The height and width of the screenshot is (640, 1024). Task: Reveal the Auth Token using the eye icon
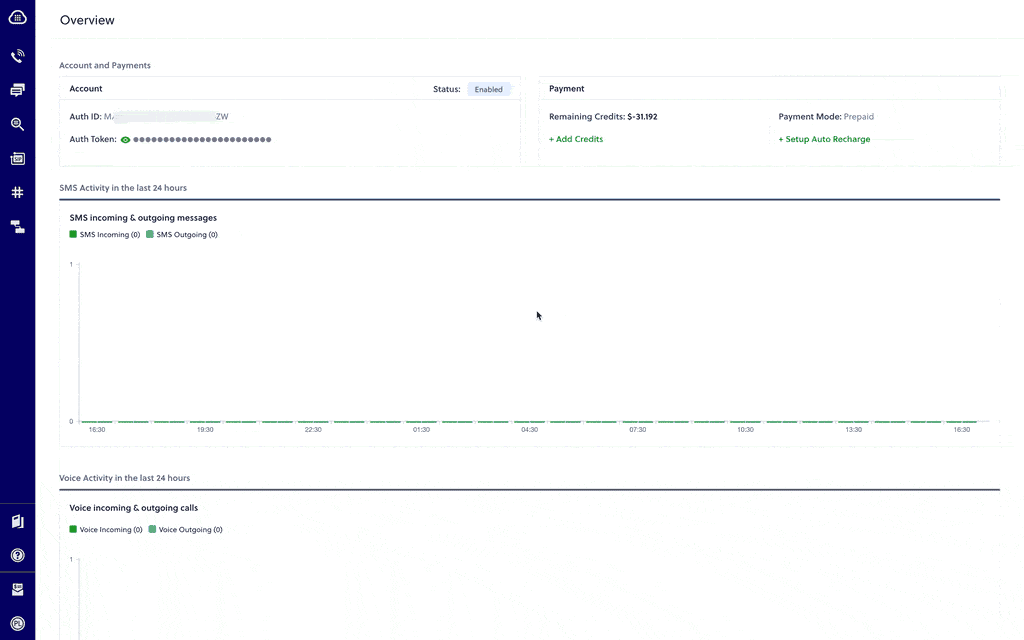(x=124, y=139)
